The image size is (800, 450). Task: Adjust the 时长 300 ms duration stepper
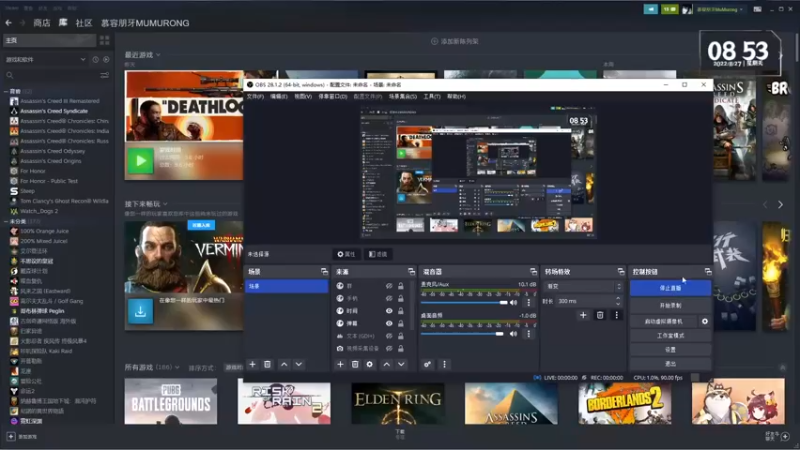click(x=618, y=301)
